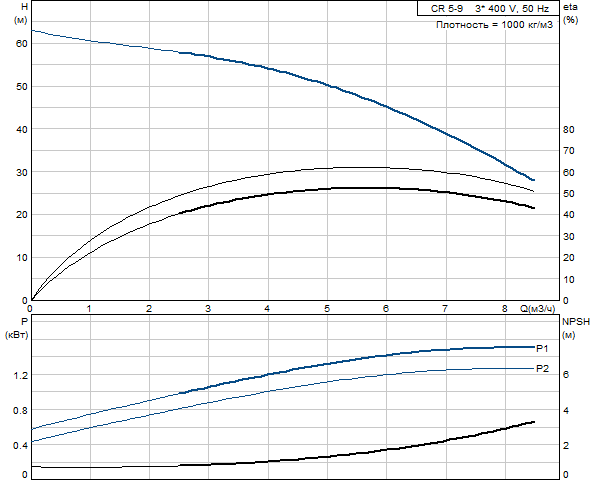This screenshot has width=592, height=480.
Task: Click the Q(м3/ч) flow axis label
Action: coord(538,309)
